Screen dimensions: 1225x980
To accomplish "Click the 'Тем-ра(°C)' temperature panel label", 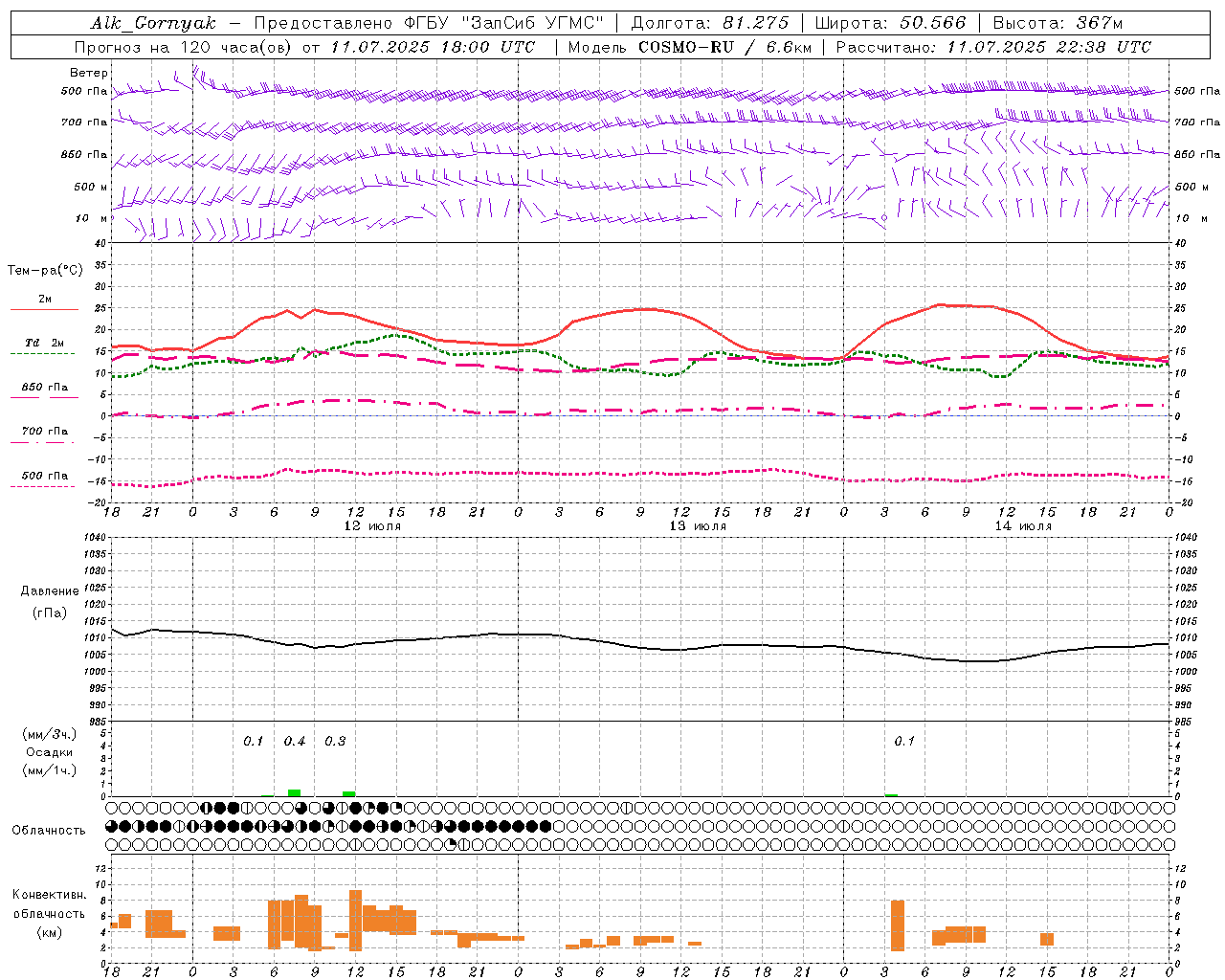I will [x=45, y=271].
